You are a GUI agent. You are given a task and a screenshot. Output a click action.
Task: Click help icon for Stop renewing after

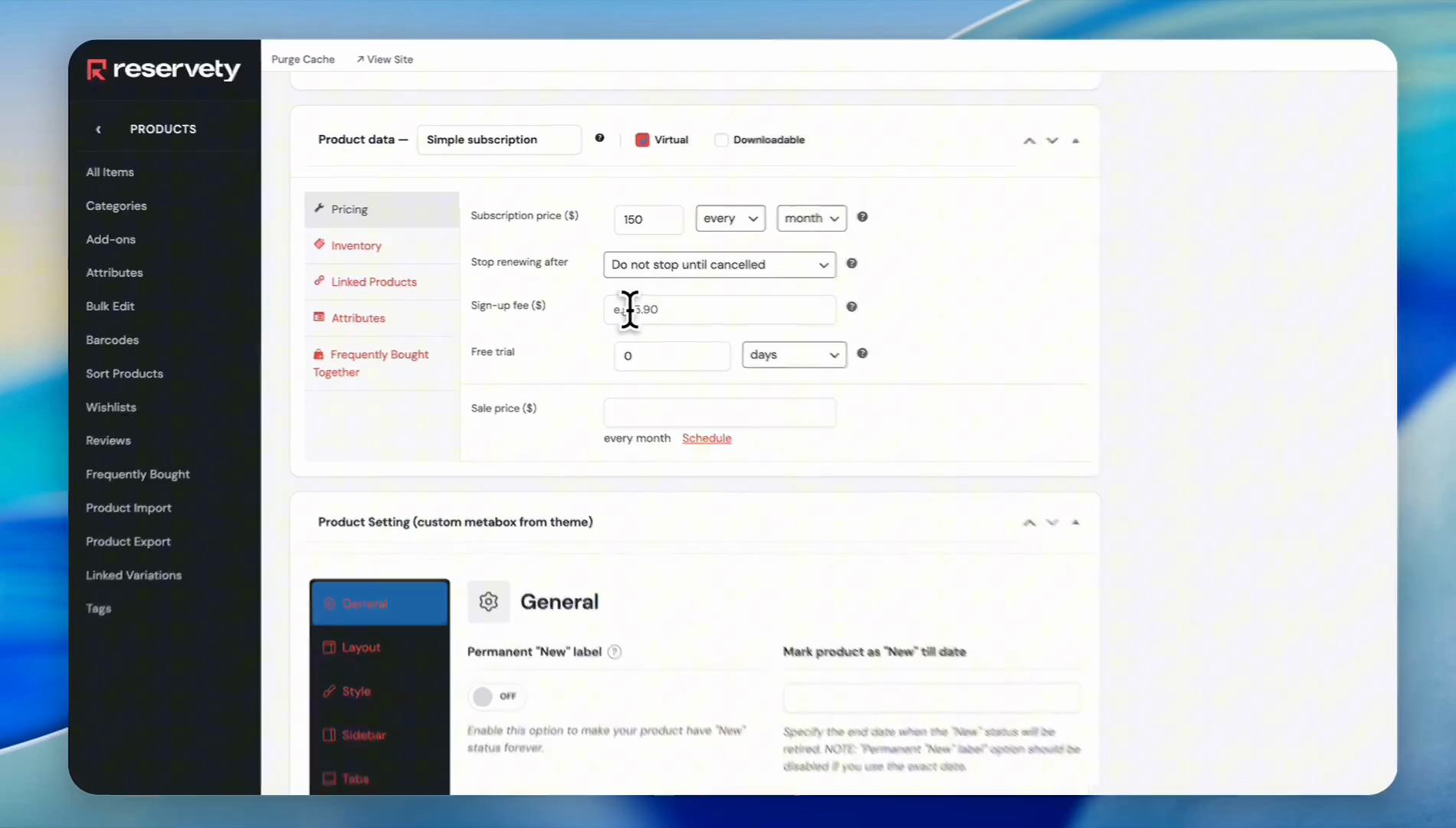[851, 264]
